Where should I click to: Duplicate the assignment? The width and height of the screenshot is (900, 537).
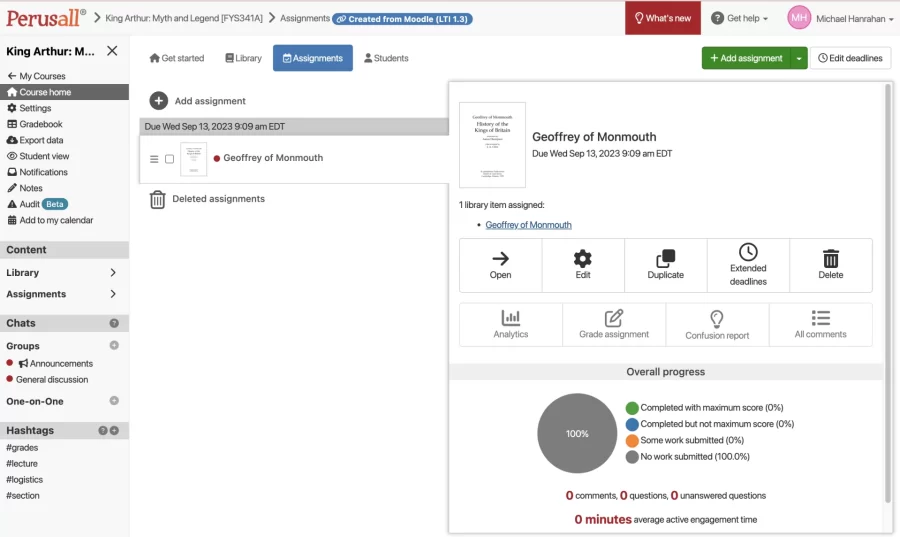click(x=666, y=266)
